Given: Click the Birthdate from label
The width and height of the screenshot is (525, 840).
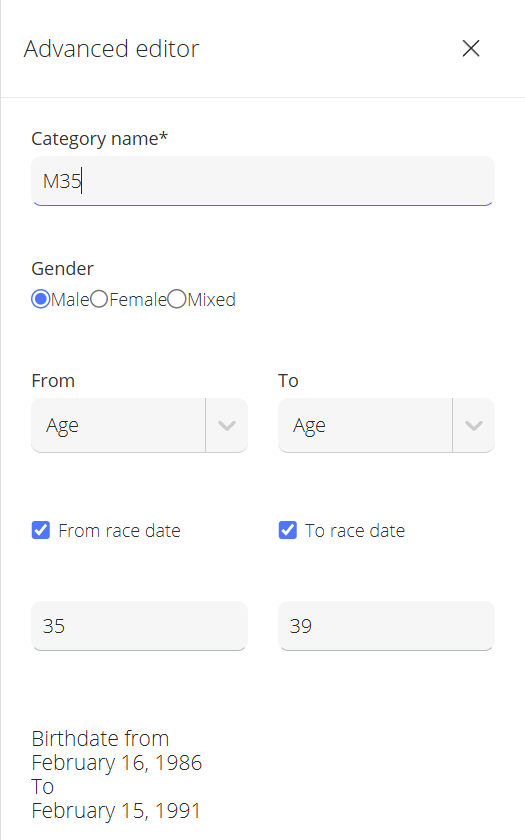Looking at the screenshot, I should (100, 738).
